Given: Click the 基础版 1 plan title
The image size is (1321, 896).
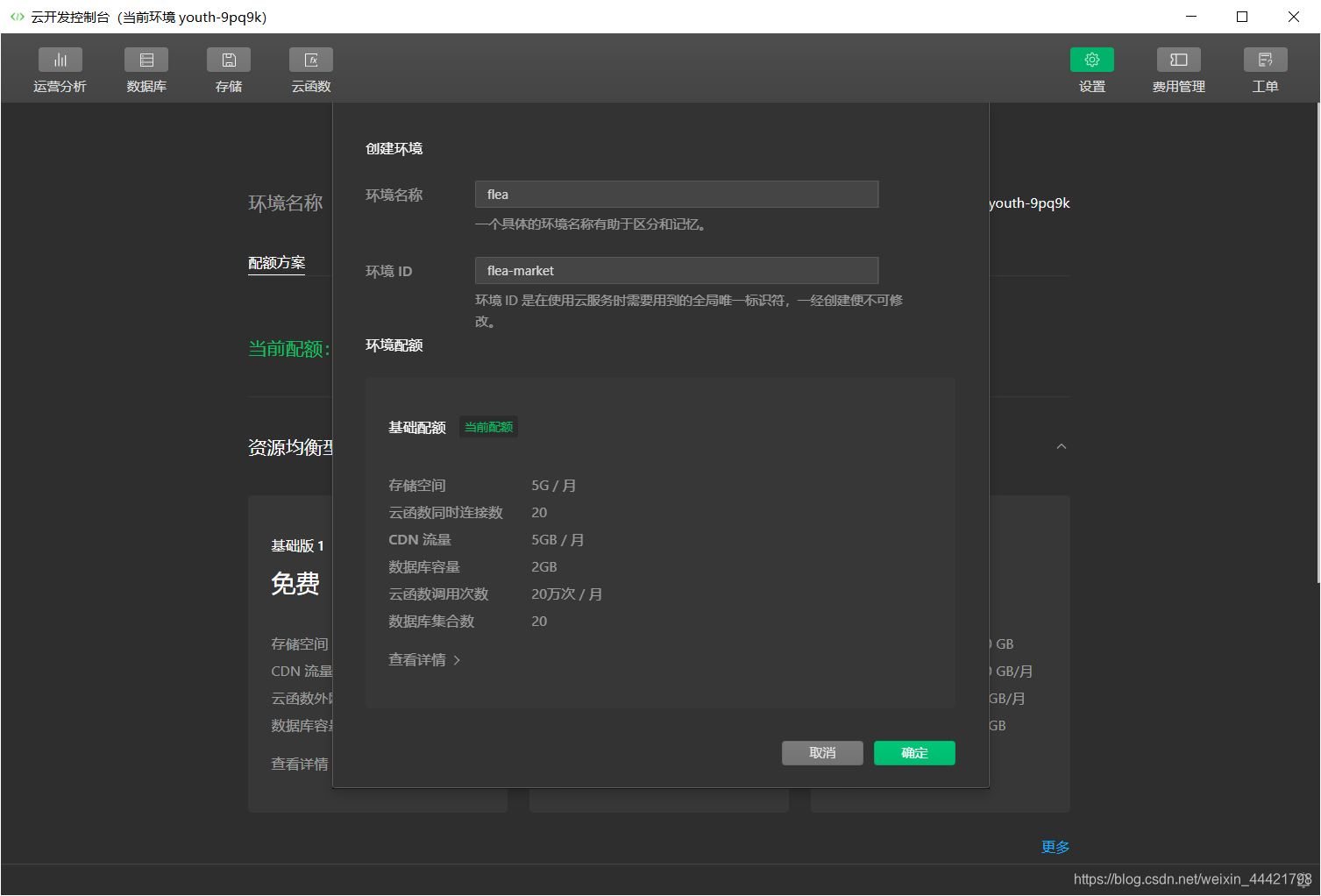Looking at the screenshot, I should click(x=298, y=546).
